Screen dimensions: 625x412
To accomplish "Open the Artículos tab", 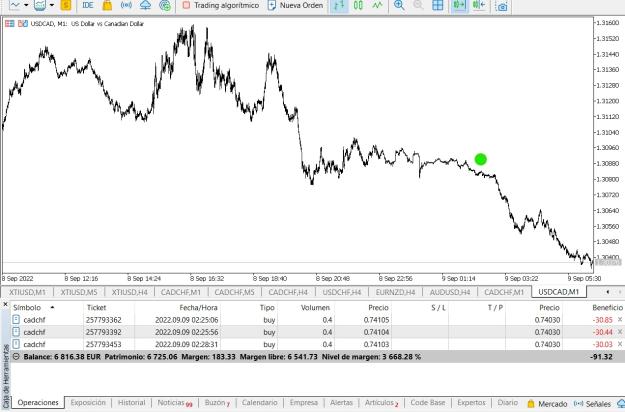I will 381,403.
